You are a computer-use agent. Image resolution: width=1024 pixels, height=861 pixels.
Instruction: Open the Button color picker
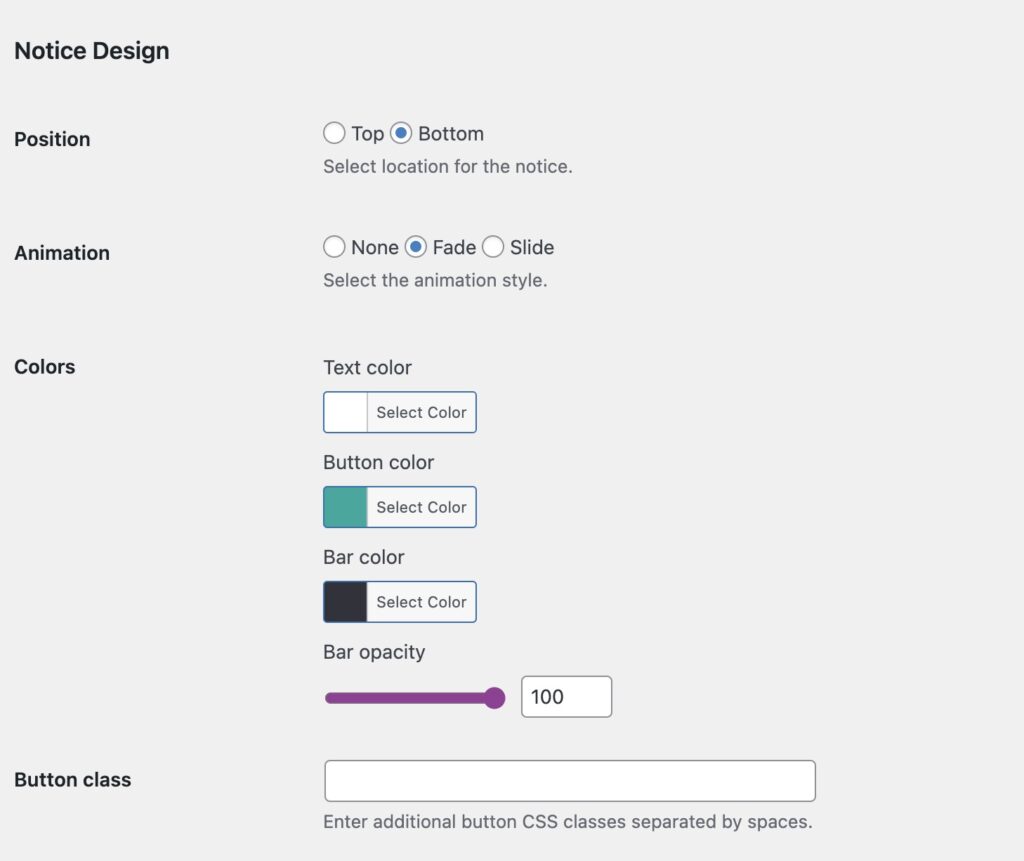[x=420, y=507]
